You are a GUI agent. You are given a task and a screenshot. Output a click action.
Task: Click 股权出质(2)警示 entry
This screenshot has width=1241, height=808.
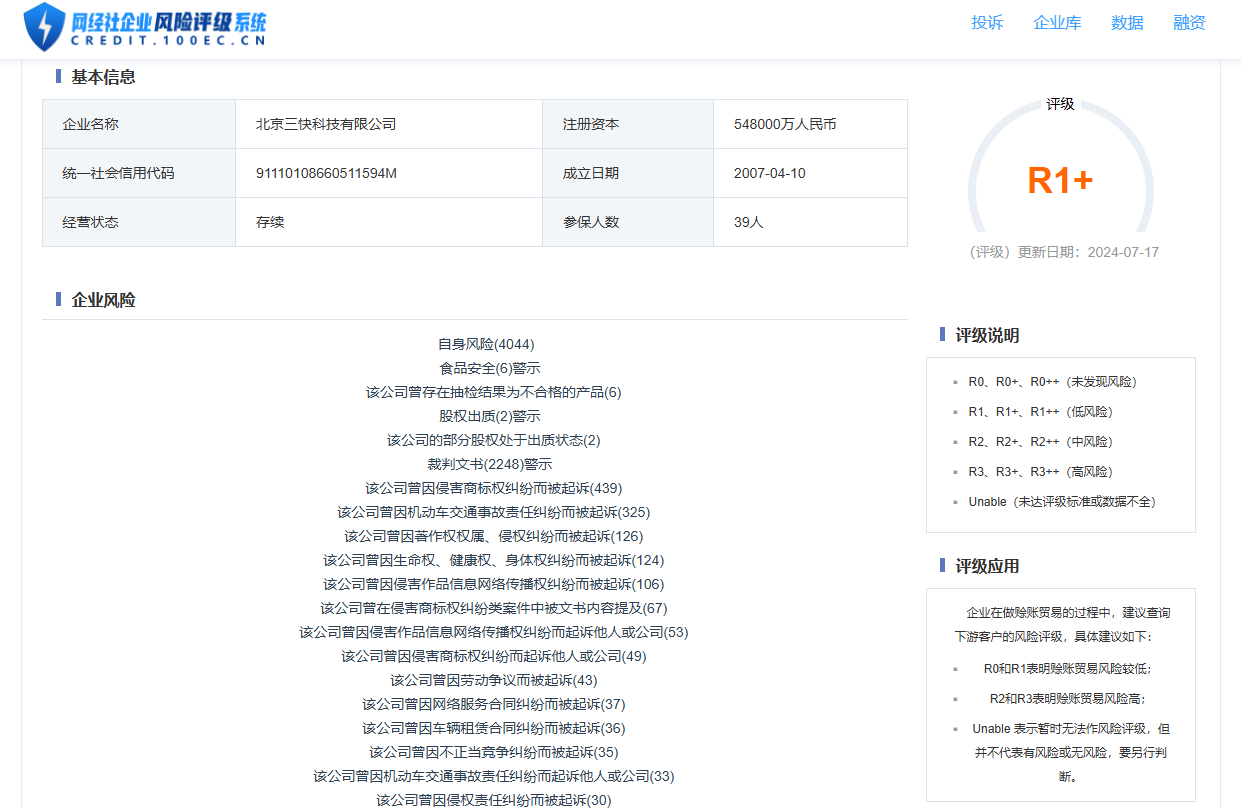[490, 416]
